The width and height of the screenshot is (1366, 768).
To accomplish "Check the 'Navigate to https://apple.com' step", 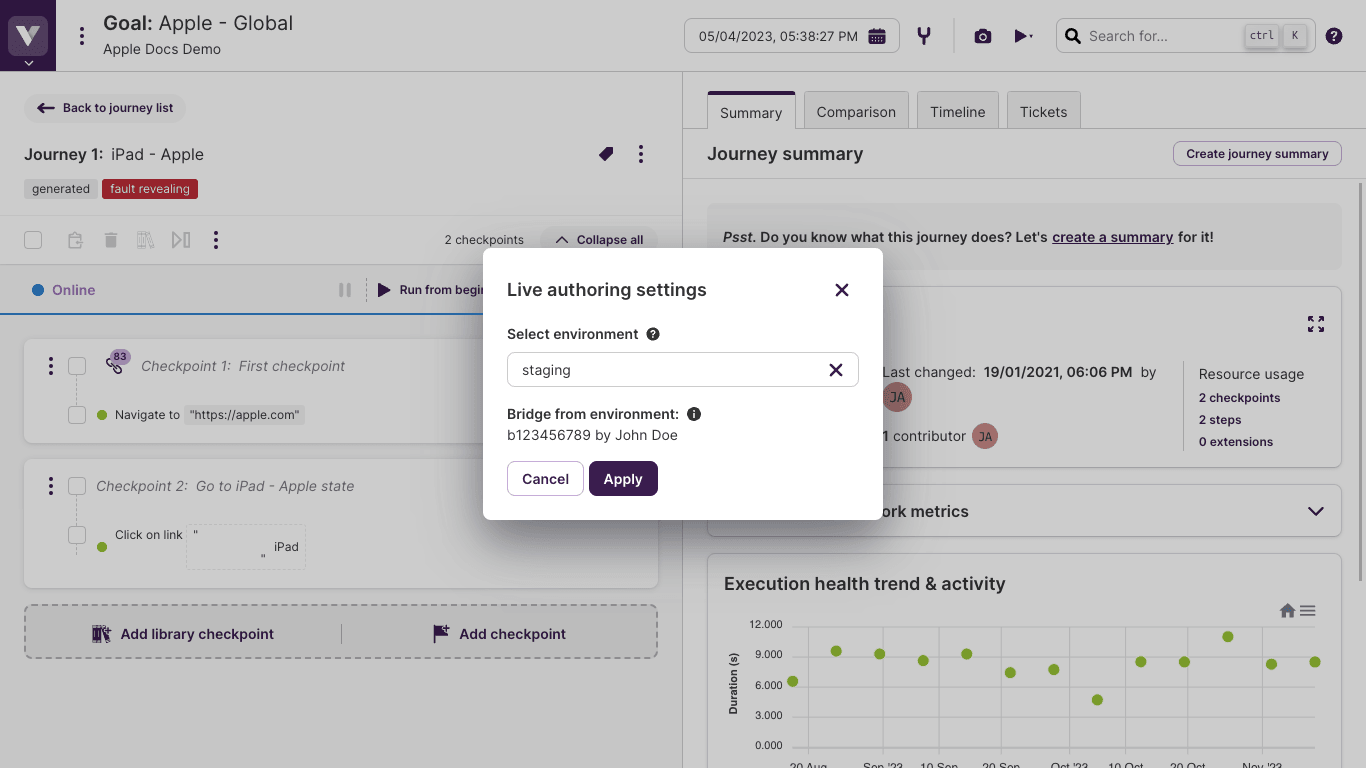I will click(x=77, y=415).
